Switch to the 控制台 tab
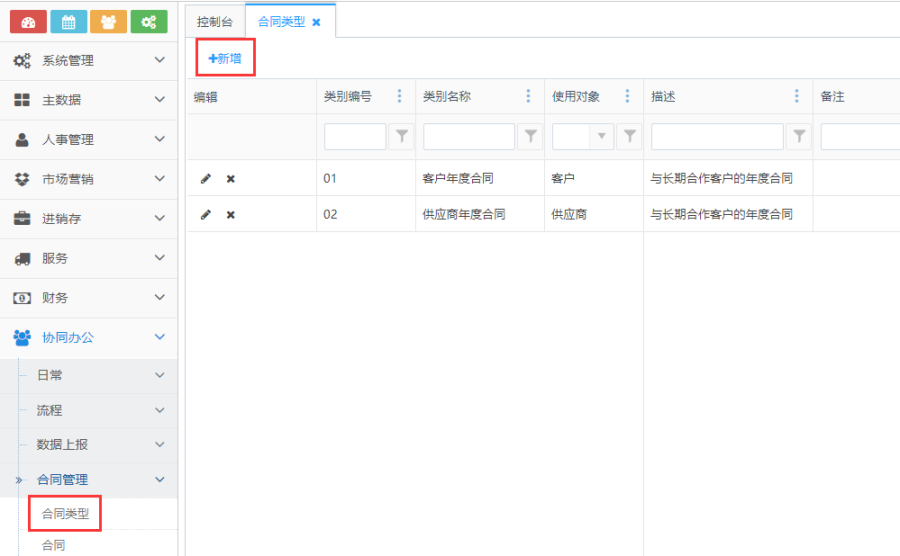This screenshot has height=556, width=900. pos(215,21)
